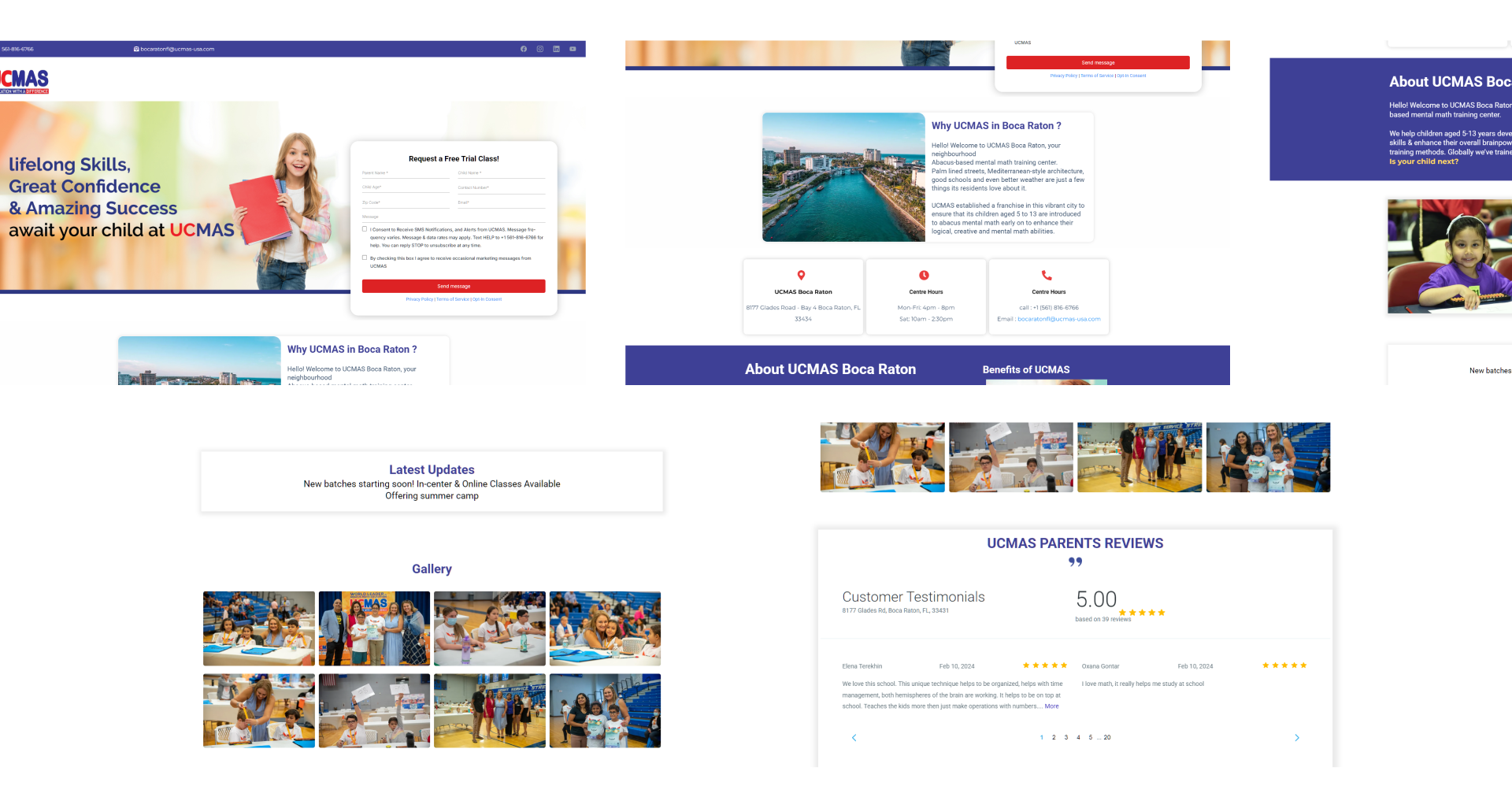Go to reviews page 2
Viewport: 1512px width, 808px height.
pyautogui.click(x=1054, y=738)
